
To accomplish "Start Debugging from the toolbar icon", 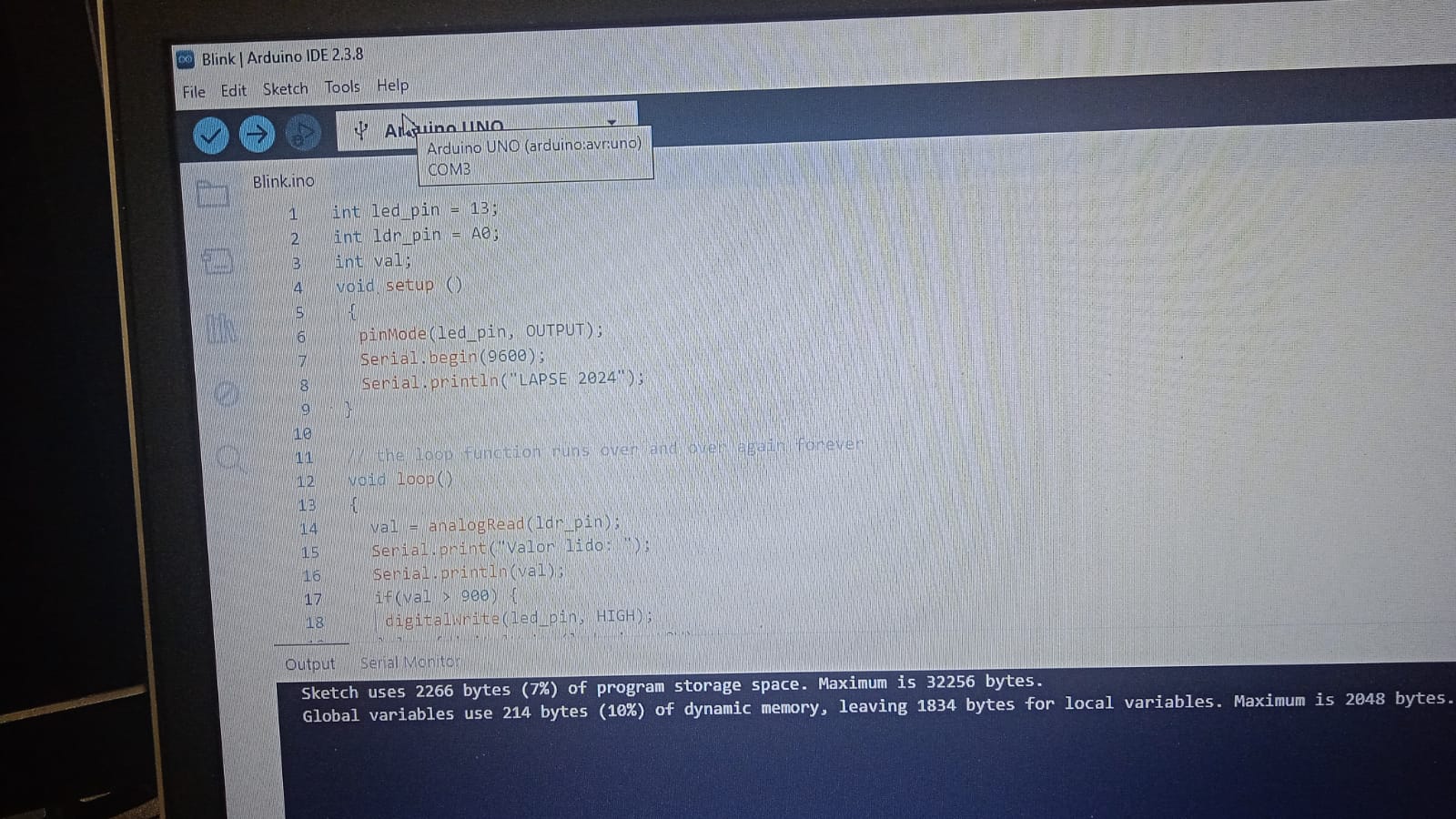I will (303, 134).
